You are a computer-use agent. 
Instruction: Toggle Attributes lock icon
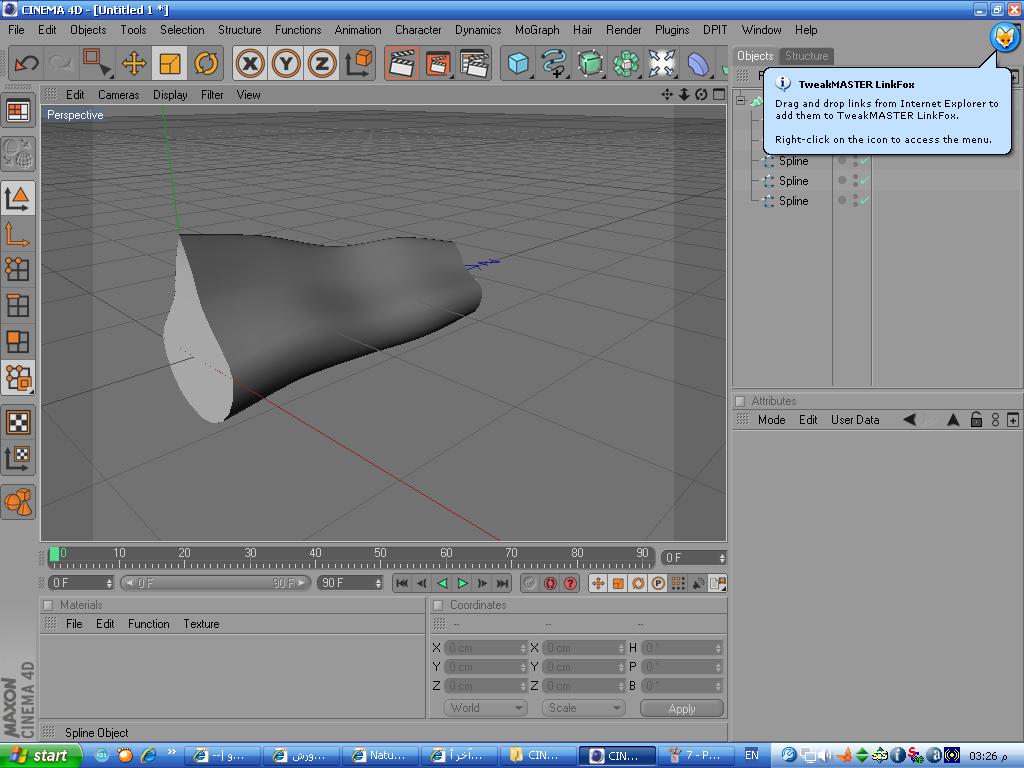coord(976,420)
